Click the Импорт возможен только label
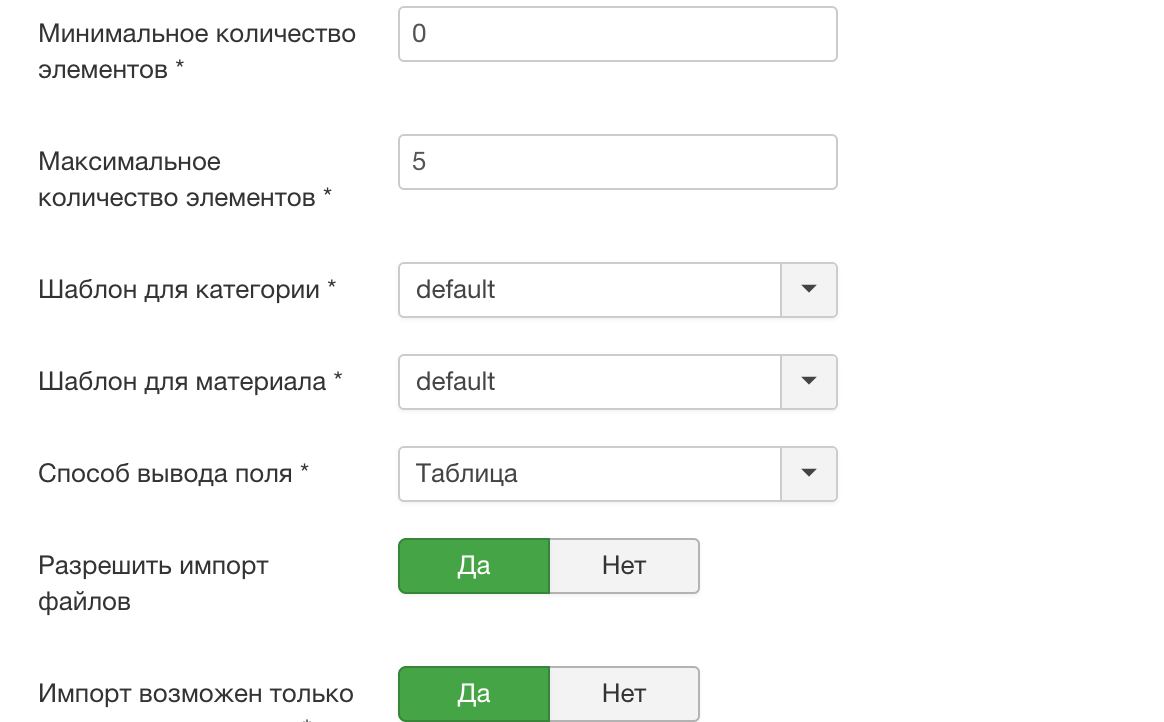Viewport: 1164px width, 722px height. pyautogui.click(x=195, y=694)
